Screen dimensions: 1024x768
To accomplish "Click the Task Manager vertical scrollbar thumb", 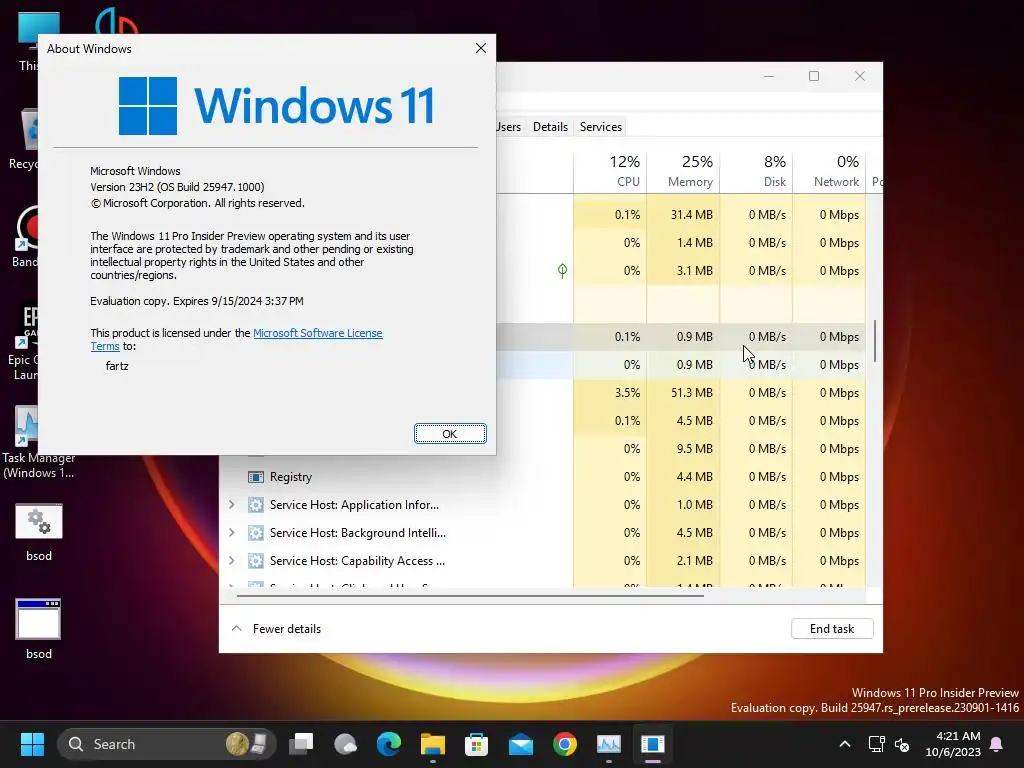I will (874, 340).
